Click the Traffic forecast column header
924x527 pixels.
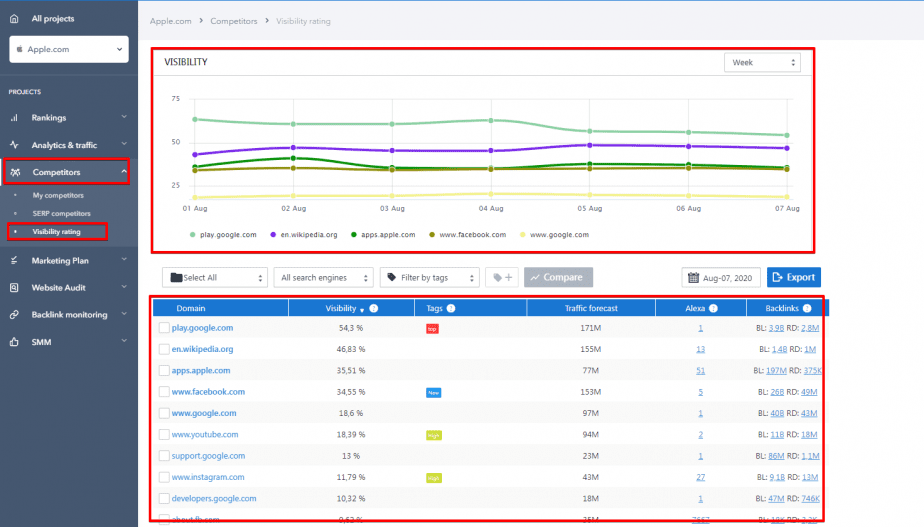591,308
